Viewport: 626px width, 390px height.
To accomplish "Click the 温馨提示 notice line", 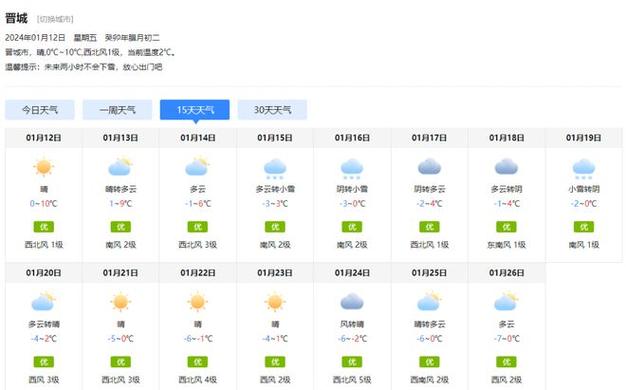I will point(83,67).
